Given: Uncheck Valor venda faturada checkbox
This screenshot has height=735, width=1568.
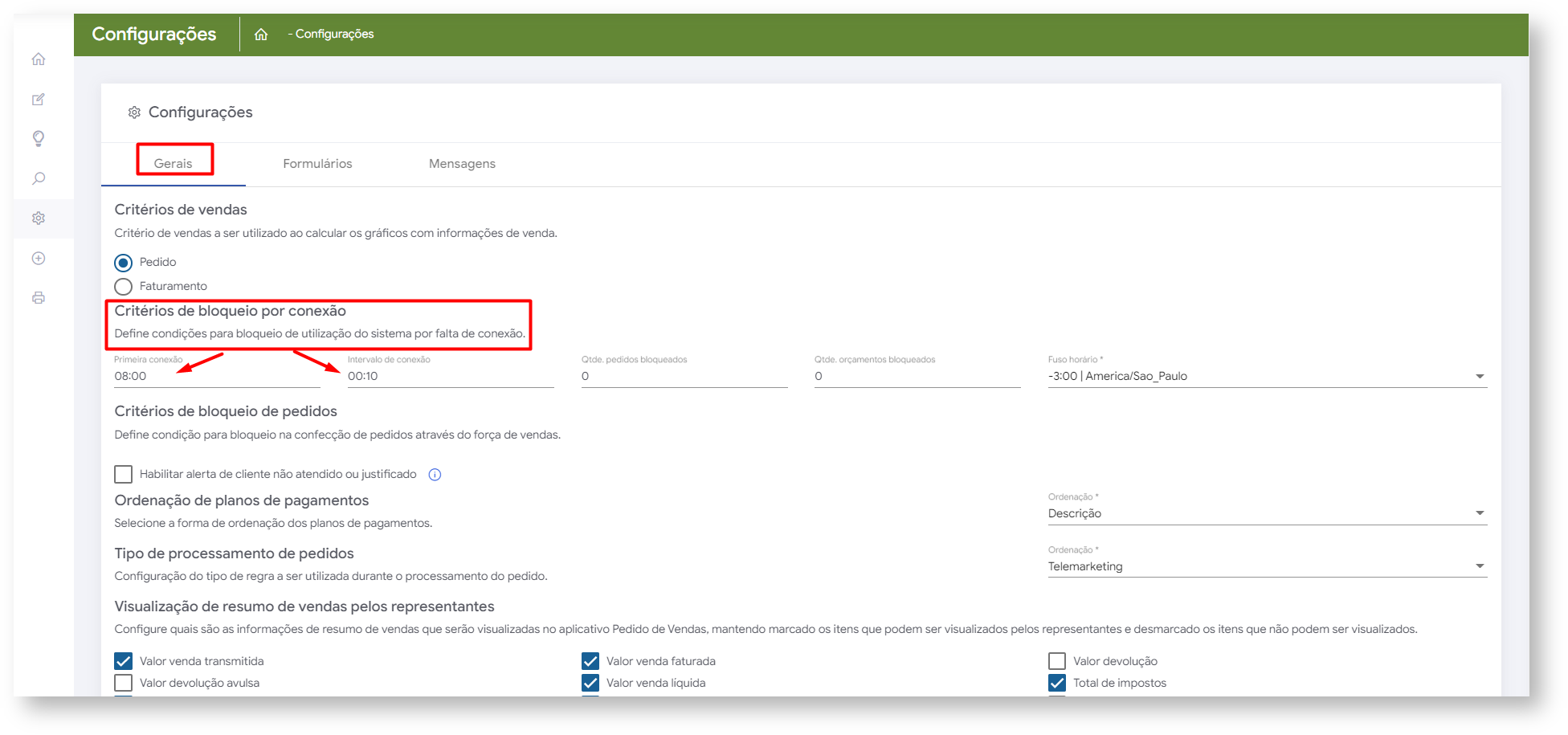Looking at the screenshot, I should point(590,661).
